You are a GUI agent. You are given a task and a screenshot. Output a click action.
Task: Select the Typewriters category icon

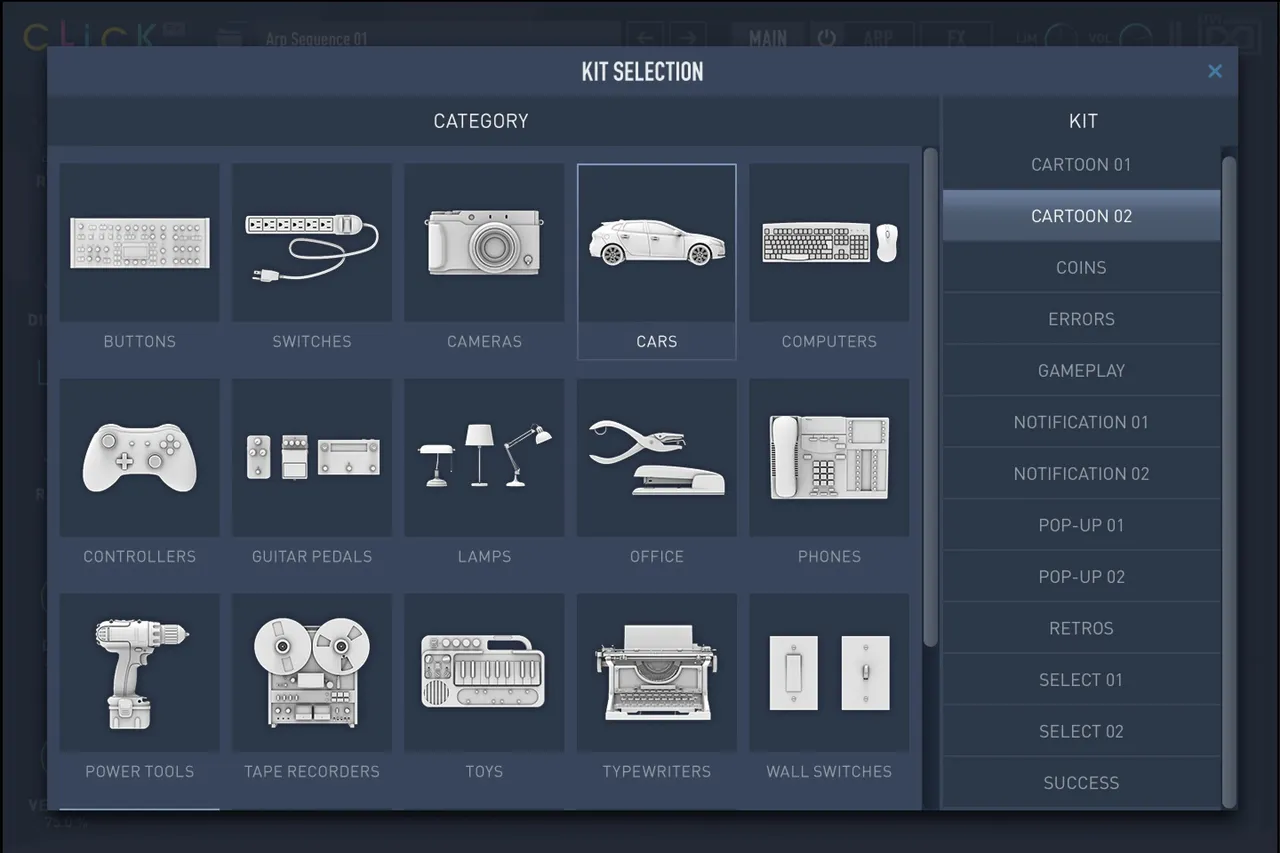click(657, 673)
